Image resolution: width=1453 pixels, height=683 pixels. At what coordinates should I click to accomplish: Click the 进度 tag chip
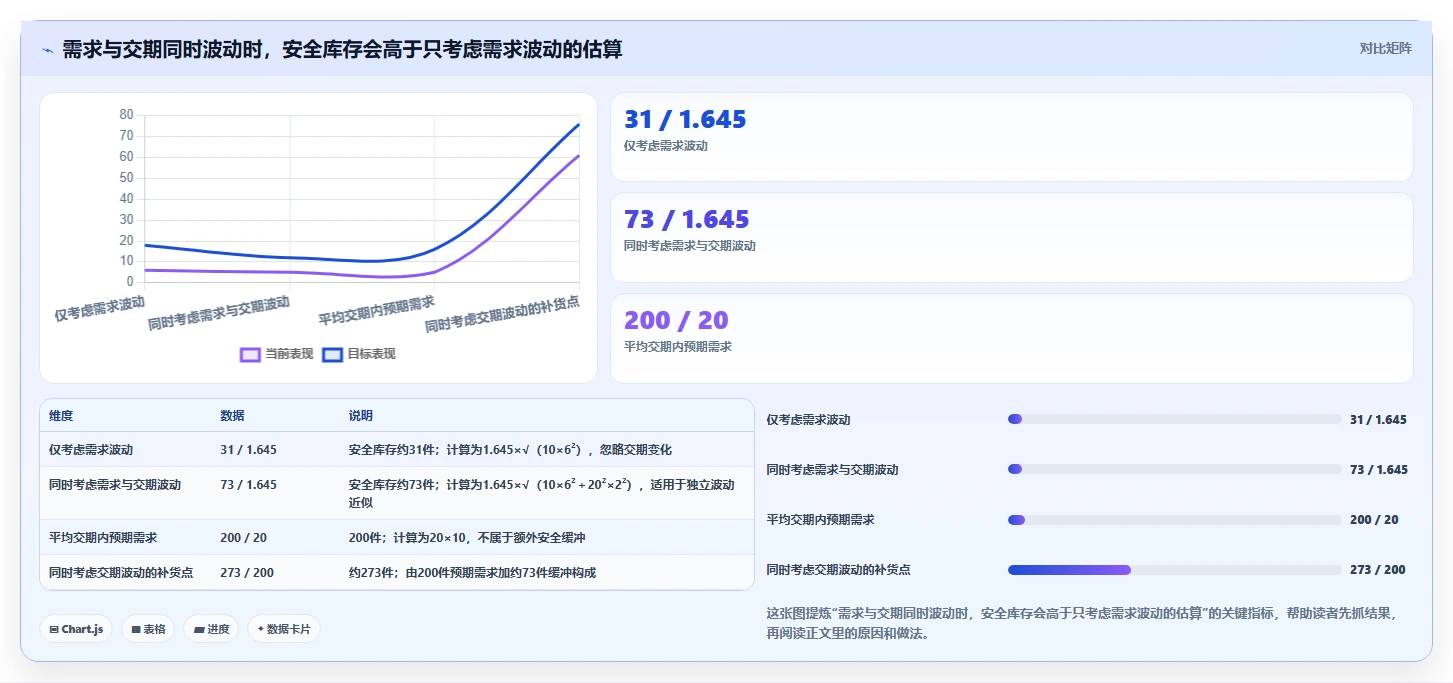point(211,629)
